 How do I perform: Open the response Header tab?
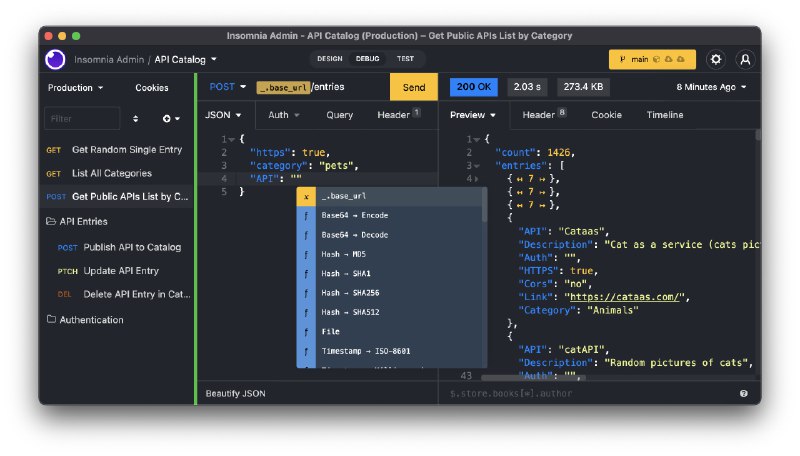(544, 115)
